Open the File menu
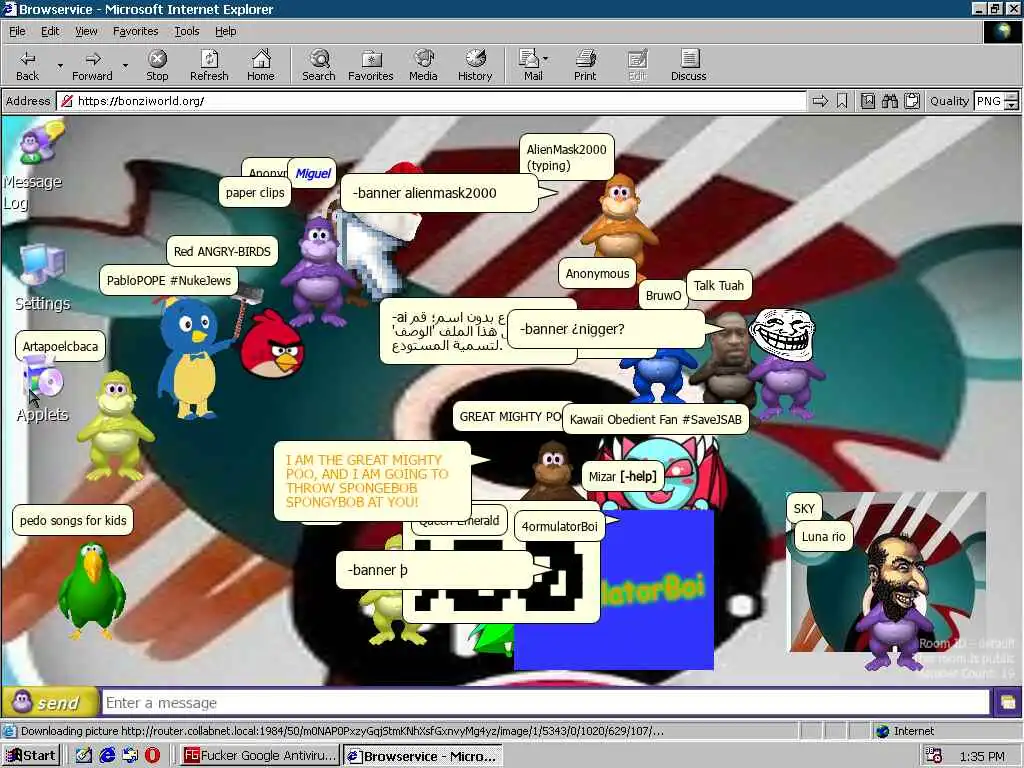 (x=17, y=31)
